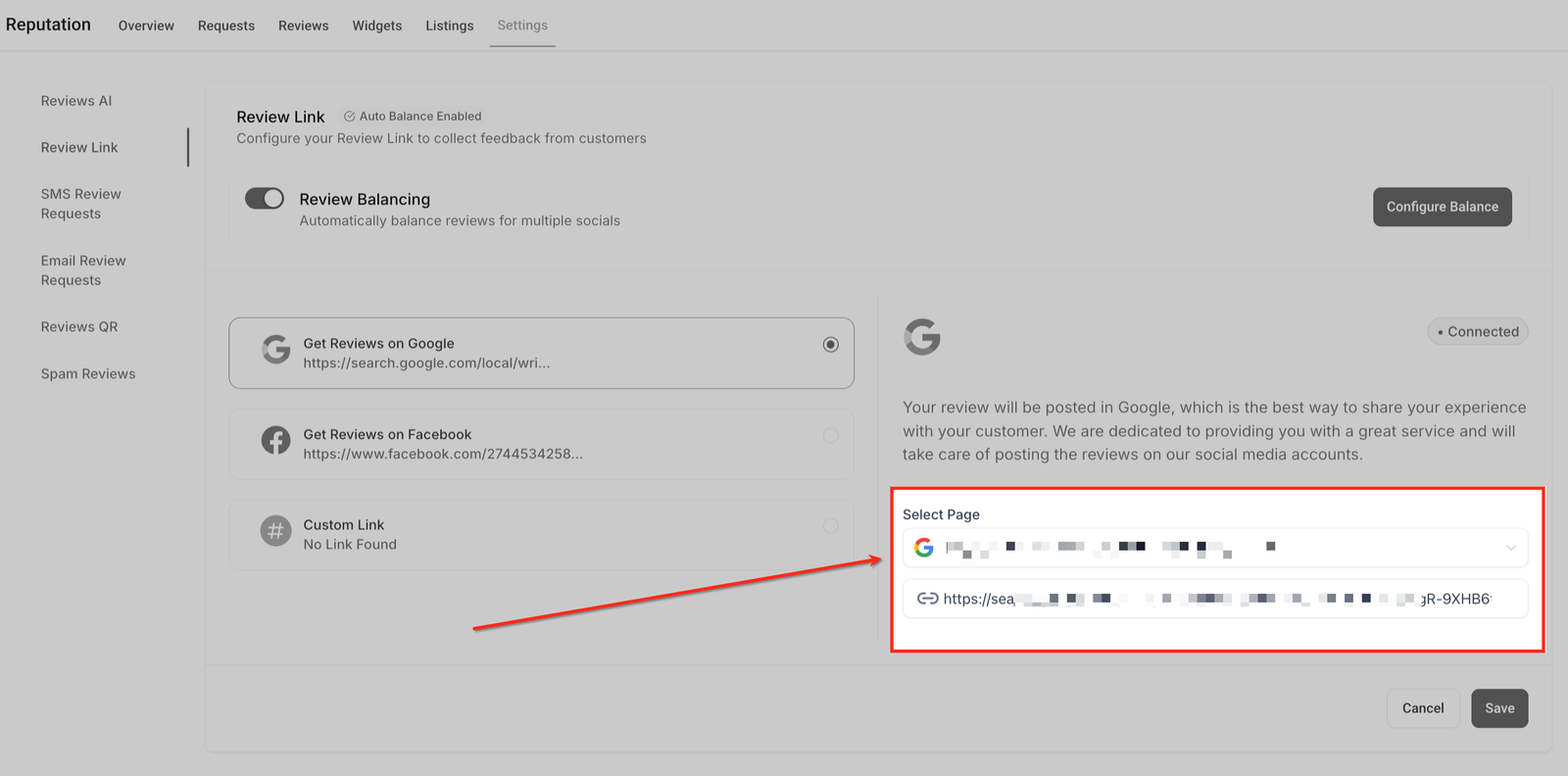Click the Save button

click(1498, 708)
